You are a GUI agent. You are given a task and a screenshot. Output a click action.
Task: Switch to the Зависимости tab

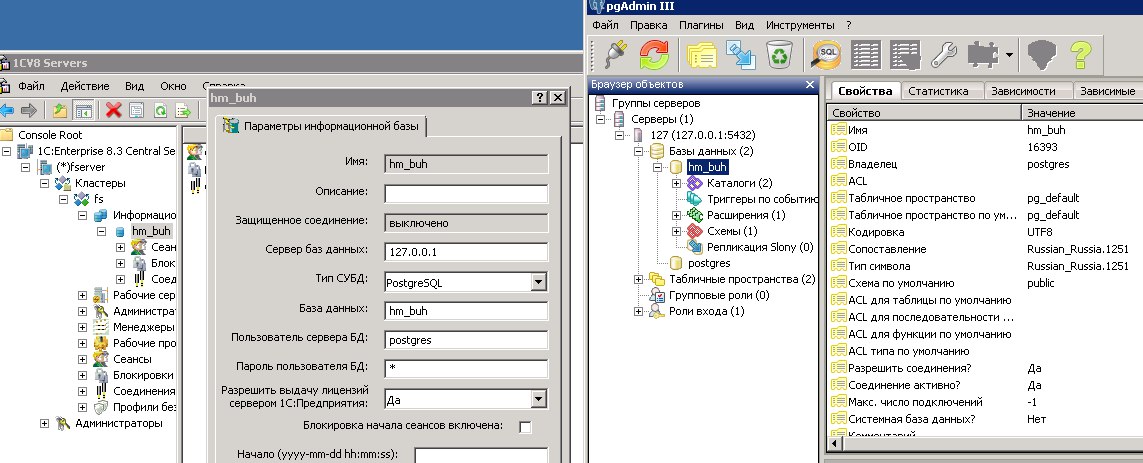pos(1023,91)
